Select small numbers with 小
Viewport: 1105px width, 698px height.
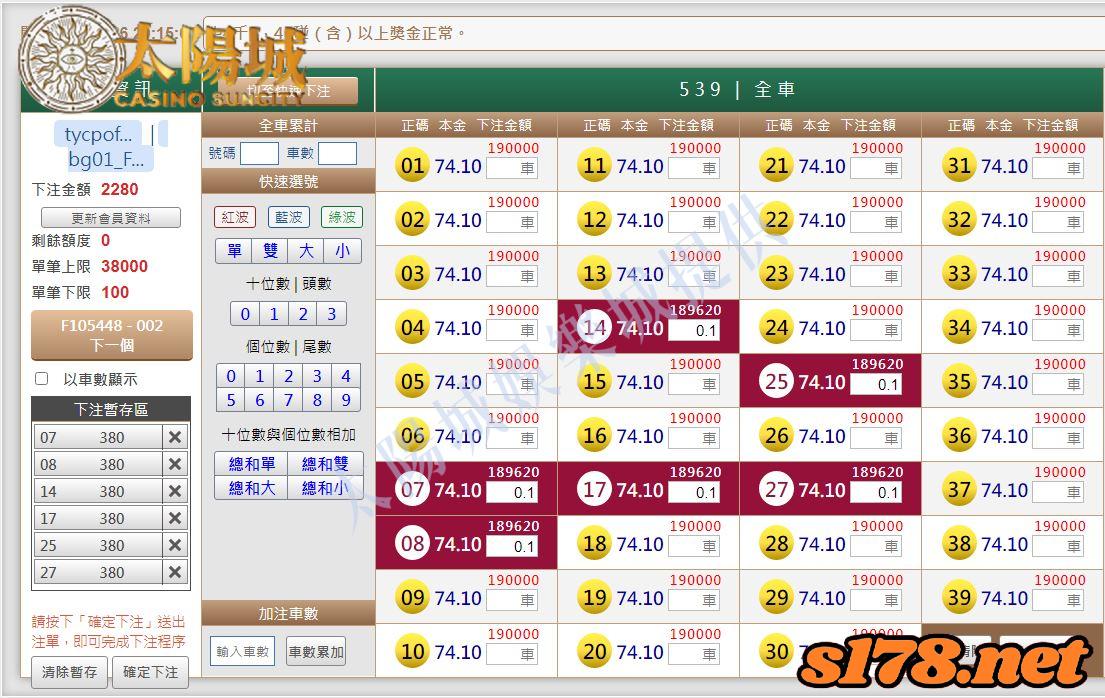tap(342, 251)
